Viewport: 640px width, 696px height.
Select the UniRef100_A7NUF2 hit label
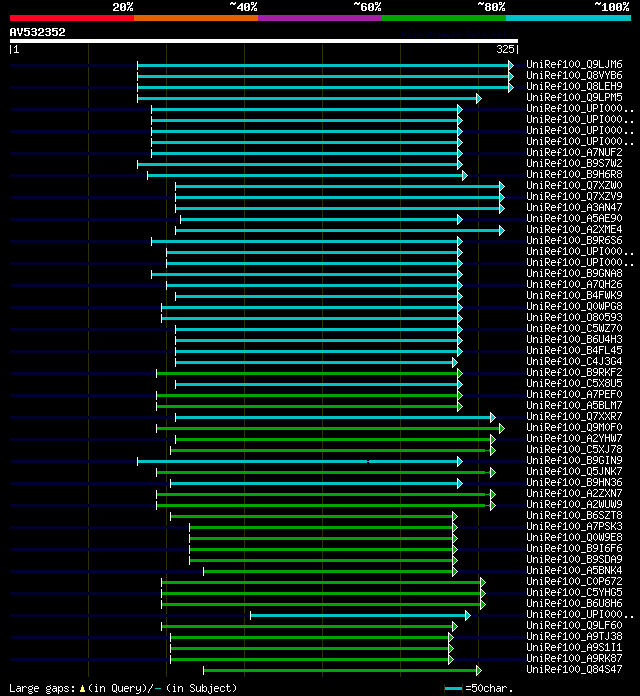pyautogui.click(x=574, y=152)
